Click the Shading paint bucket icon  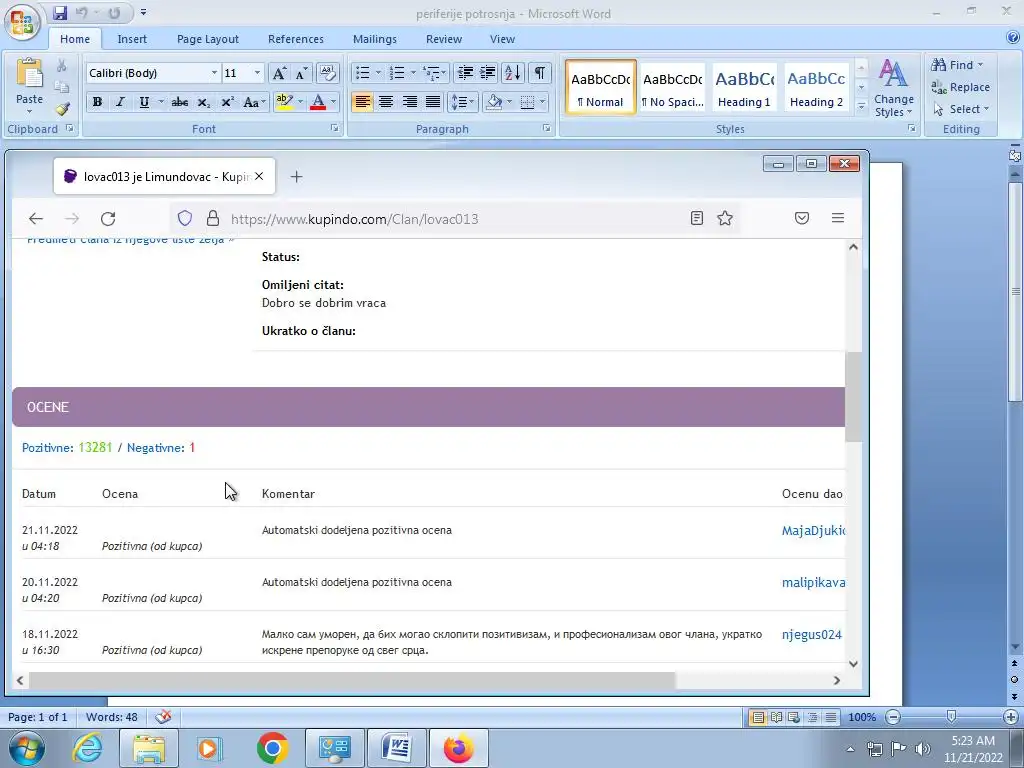tap(494, 102)
